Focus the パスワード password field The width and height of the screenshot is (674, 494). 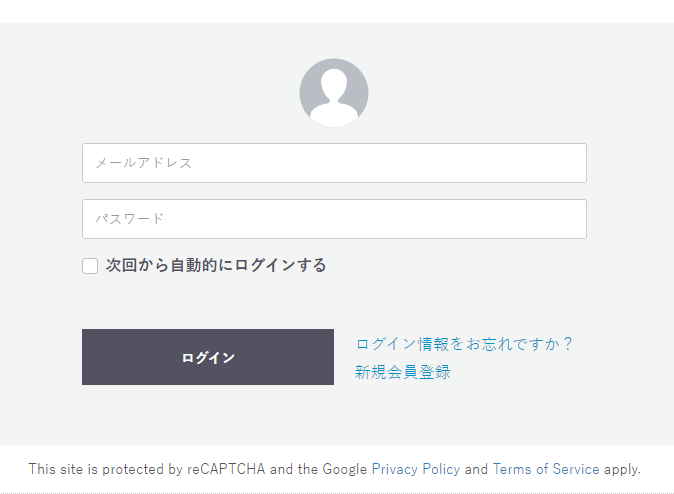pos(334,219)
